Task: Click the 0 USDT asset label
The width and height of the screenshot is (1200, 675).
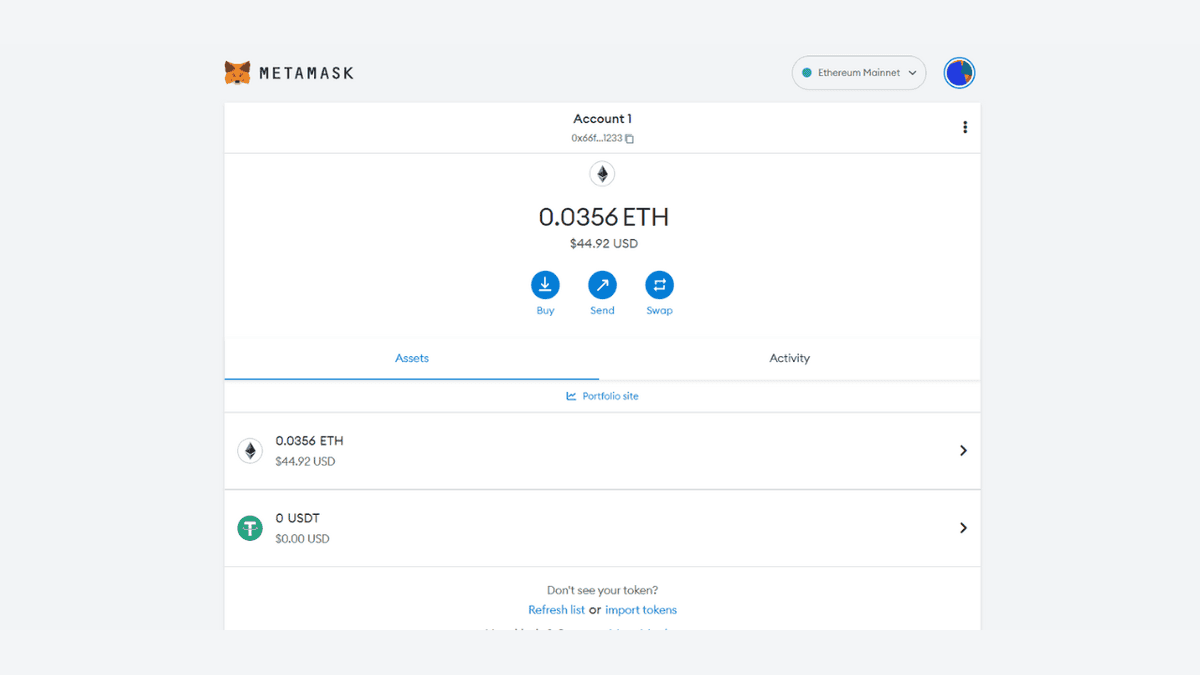Action: [298, 518]
